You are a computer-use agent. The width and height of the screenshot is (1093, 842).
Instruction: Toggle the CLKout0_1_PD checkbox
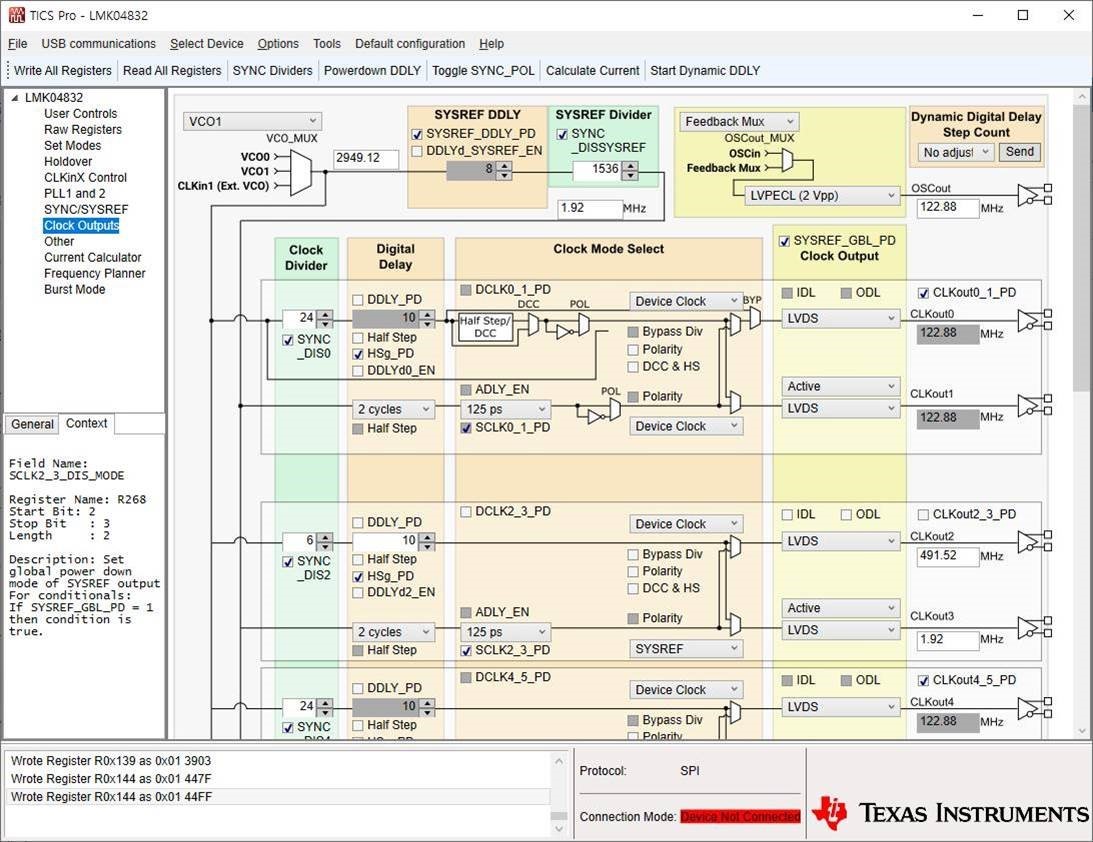click(x=924, y=293)
